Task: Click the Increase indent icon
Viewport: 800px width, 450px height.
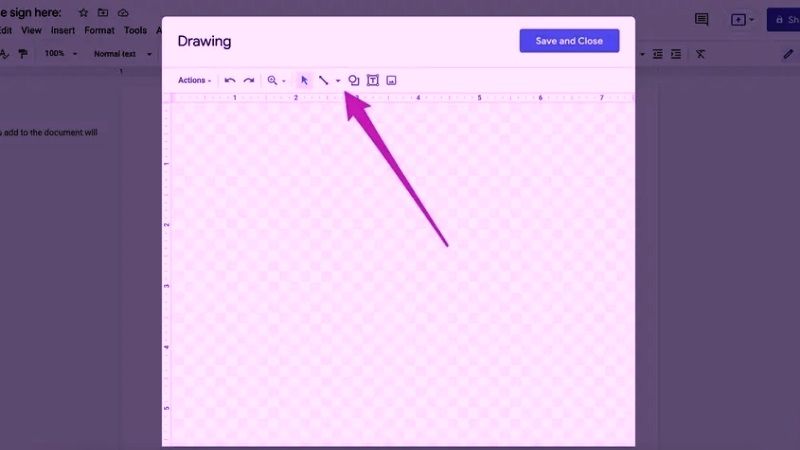Action: (x=676, y=54)
